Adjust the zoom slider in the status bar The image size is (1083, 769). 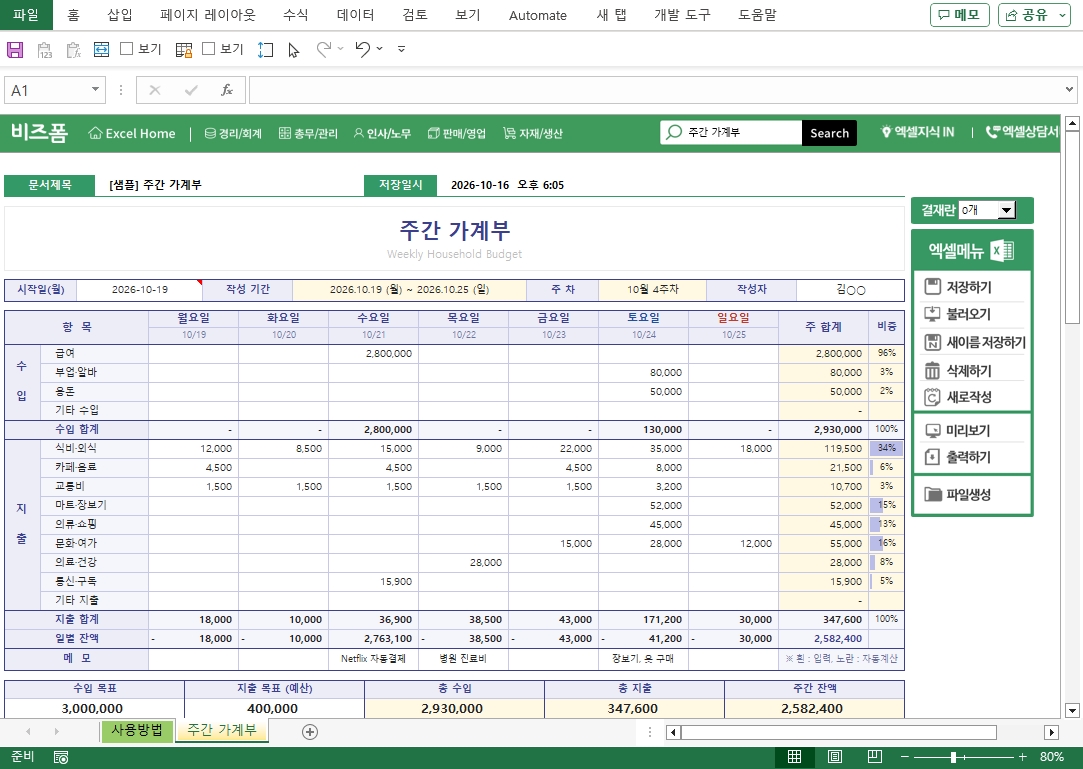pyautogui.click(x=953, y=757)
